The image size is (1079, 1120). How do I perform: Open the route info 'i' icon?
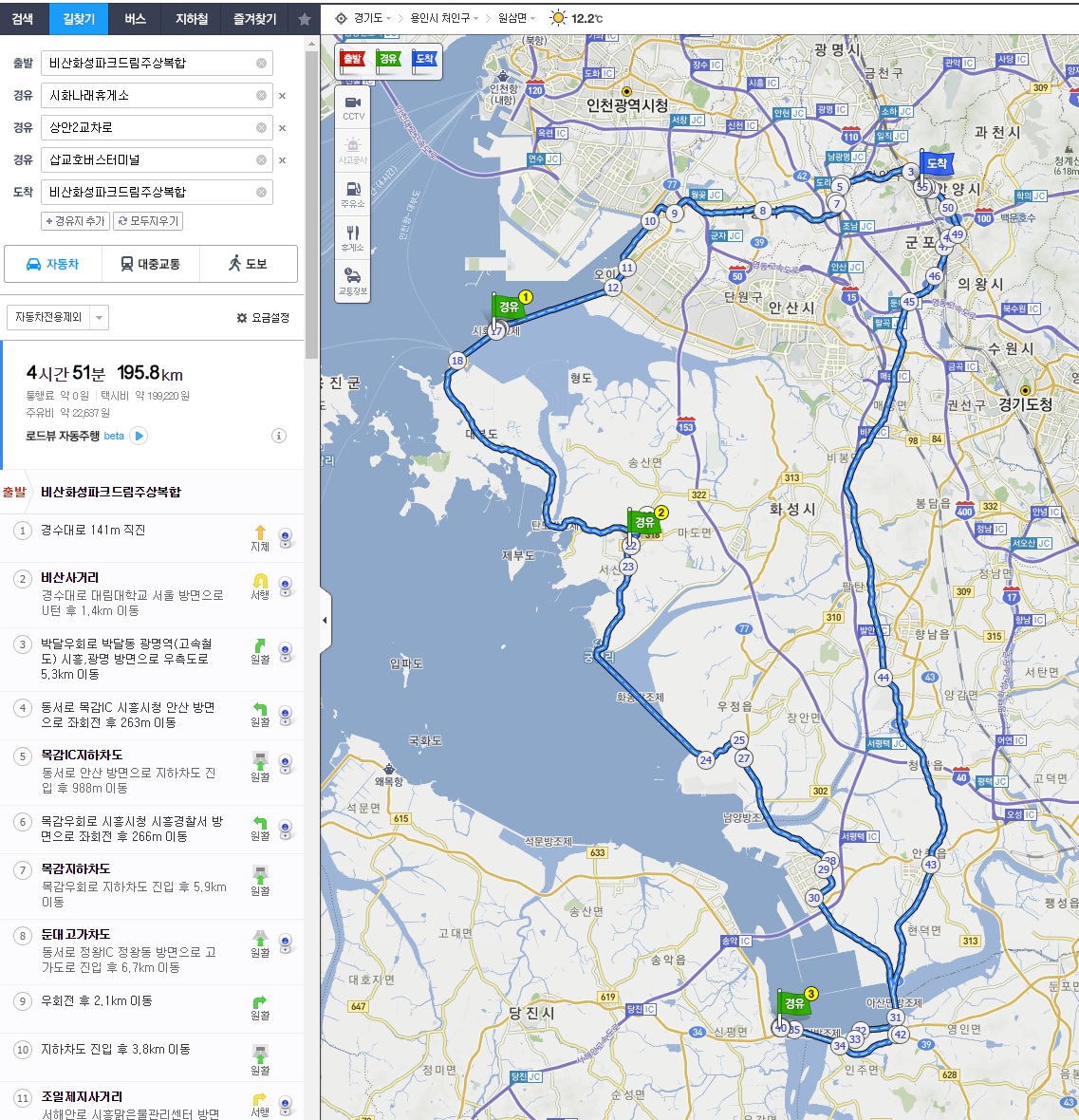[279, 436]
